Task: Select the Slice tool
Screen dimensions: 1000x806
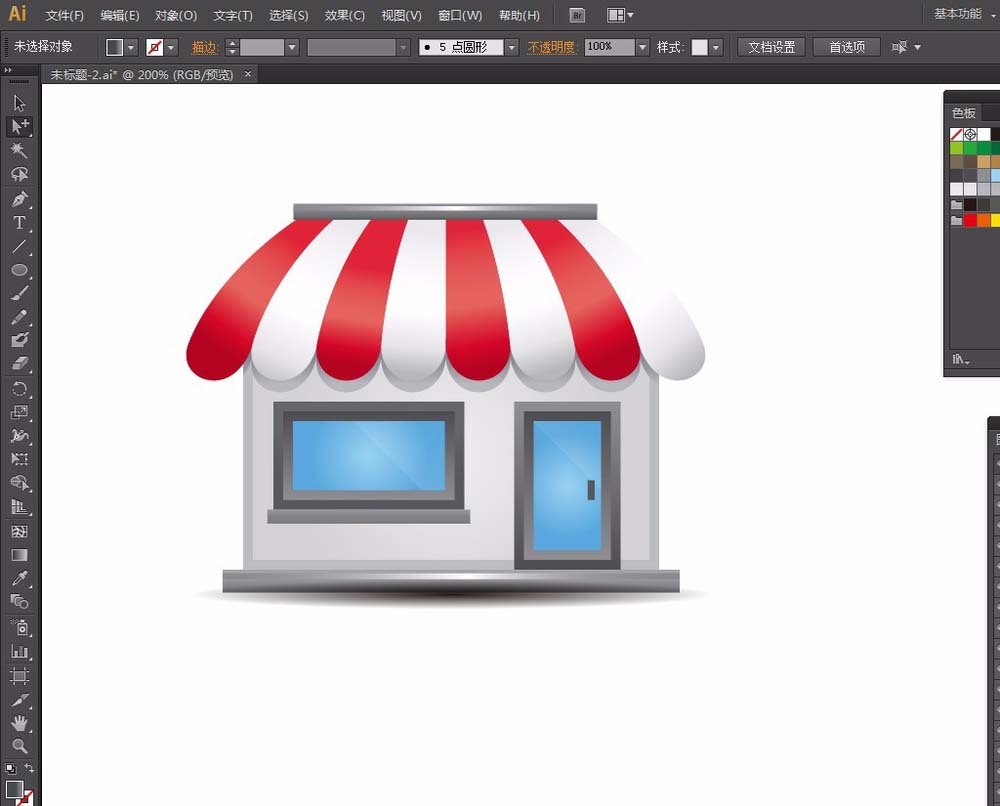Action: point(19,700)
